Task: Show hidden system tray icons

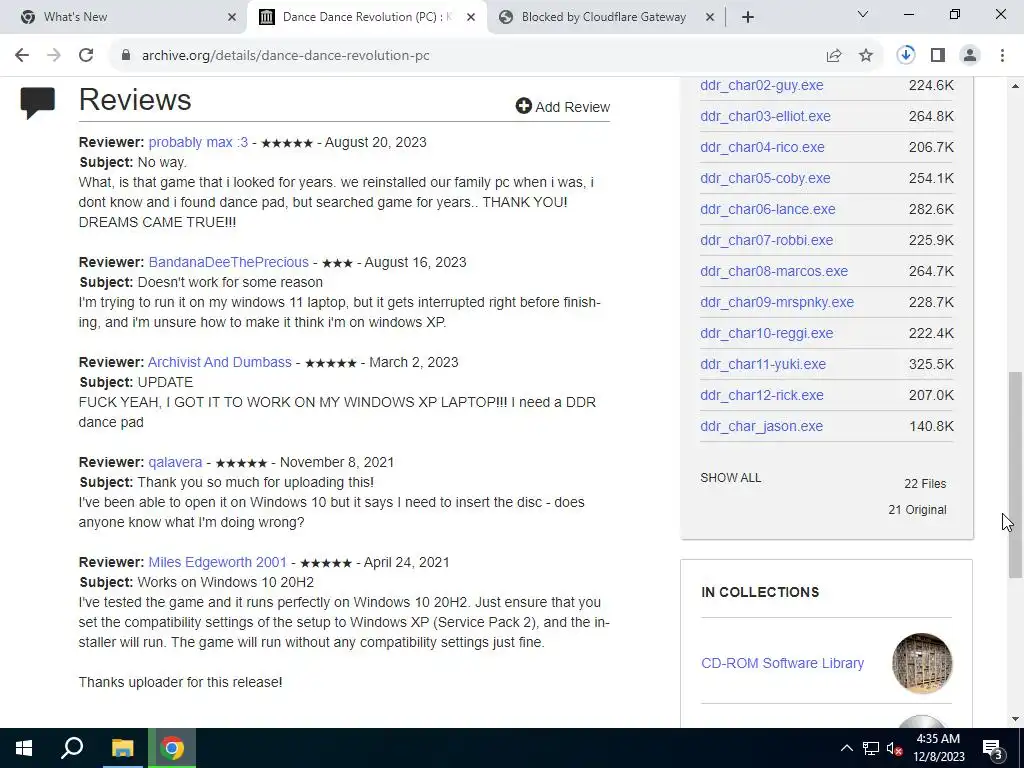Action: coord(846,748)
